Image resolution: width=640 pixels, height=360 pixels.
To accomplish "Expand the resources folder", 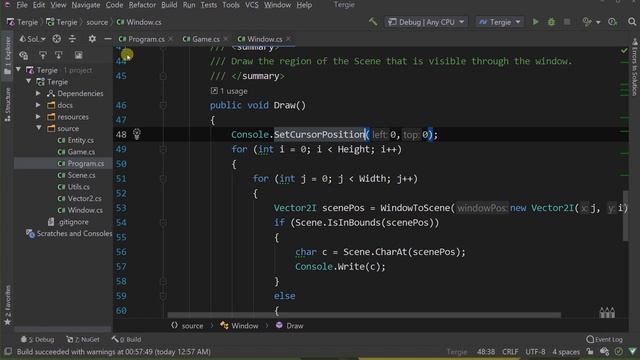I will tap(38, 117).
